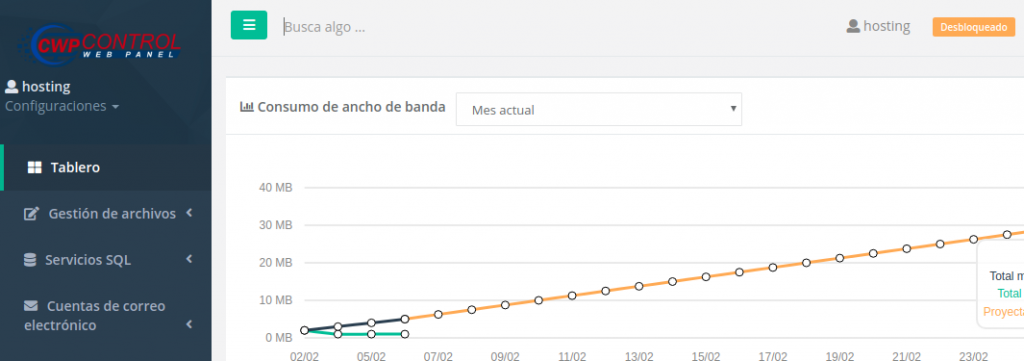Open the Configuraciones dropdown in sidebar

pyautogui.click(x=62, y=106)
